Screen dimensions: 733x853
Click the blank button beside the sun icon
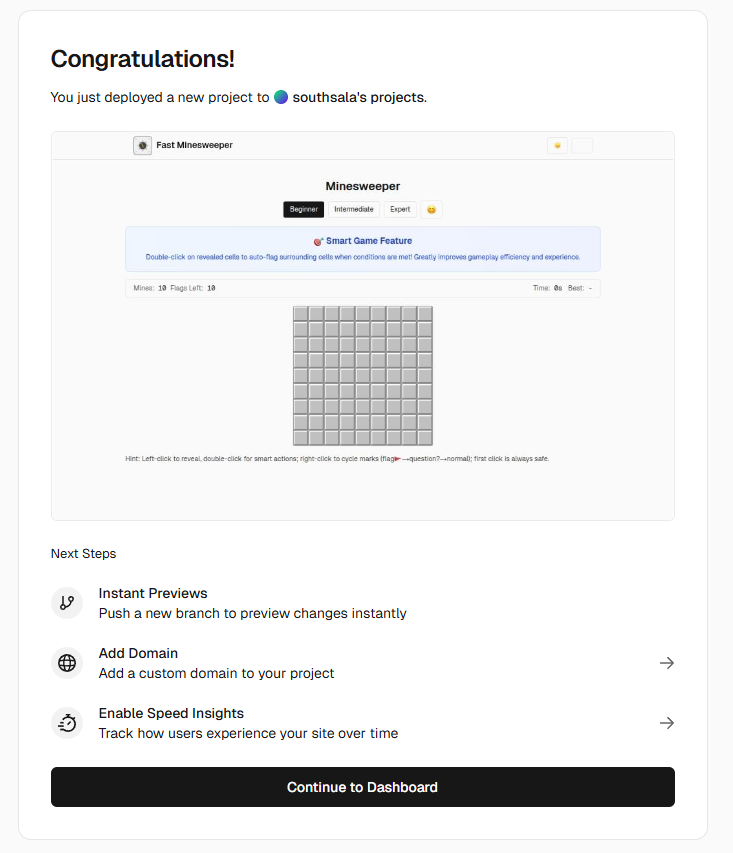(582, 145)
